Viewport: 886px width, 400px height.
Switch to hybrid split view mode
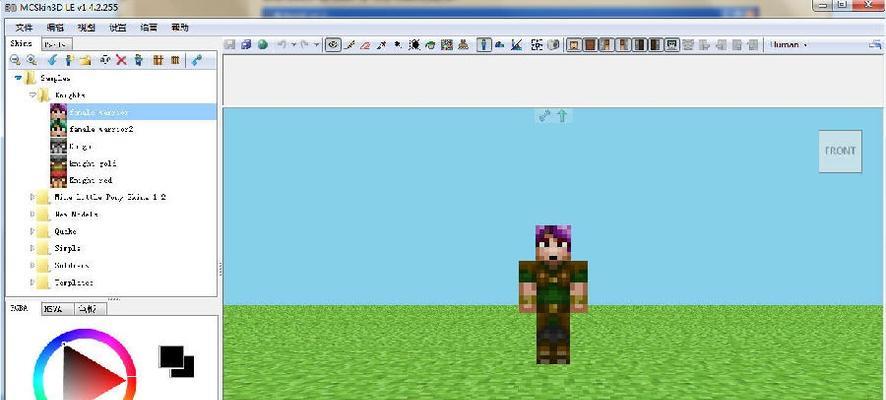(x=516, y=45)
